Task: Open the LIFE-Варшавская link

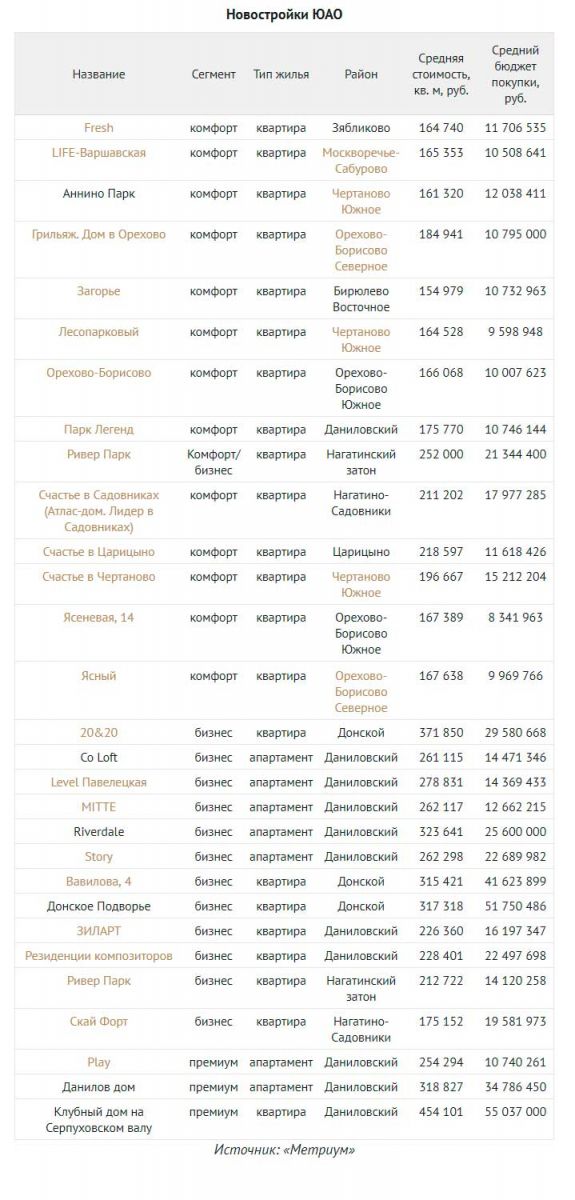Action: (x=98, y=153)
